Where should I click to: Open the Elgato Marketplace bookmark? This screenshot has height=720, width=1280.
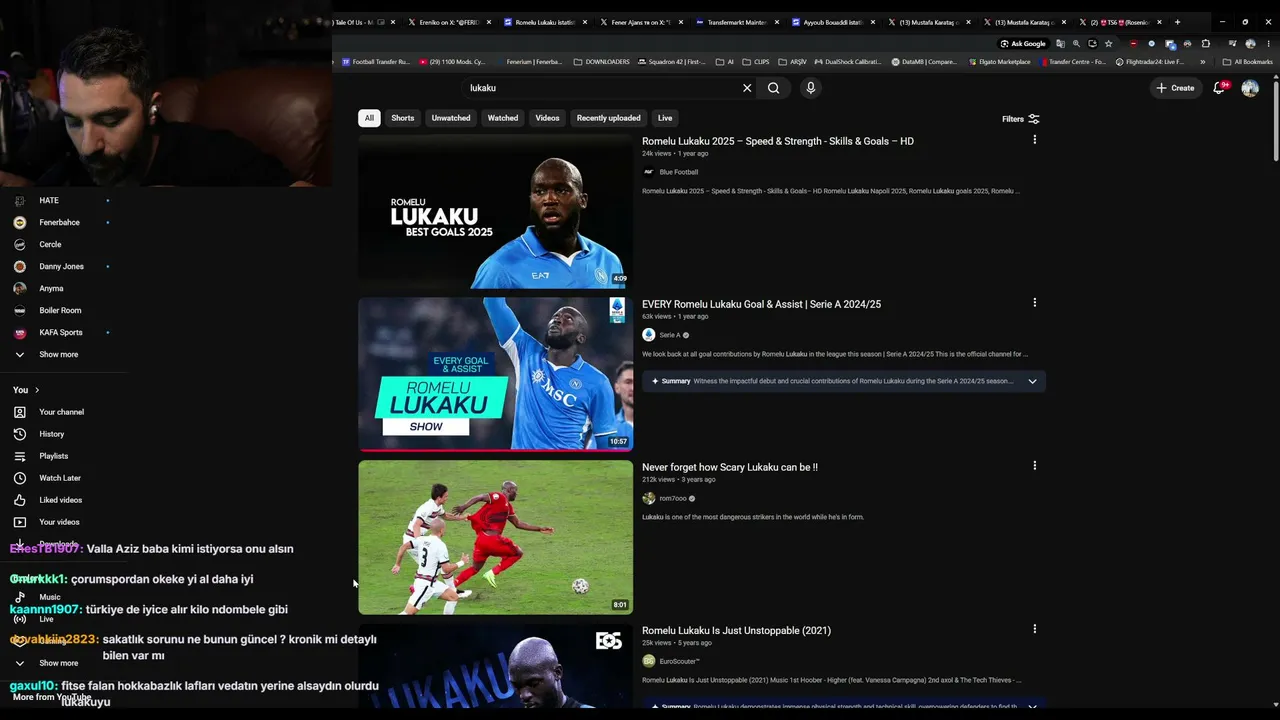(x=999, y=62)
